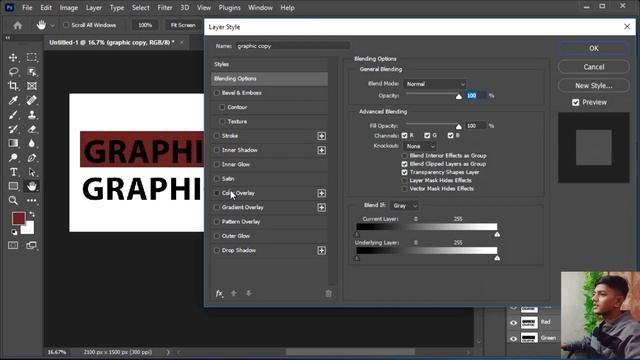This screenshot has width=640, height=360.
Task: Click the 100% zoom button
Action: tap(145, 25)
